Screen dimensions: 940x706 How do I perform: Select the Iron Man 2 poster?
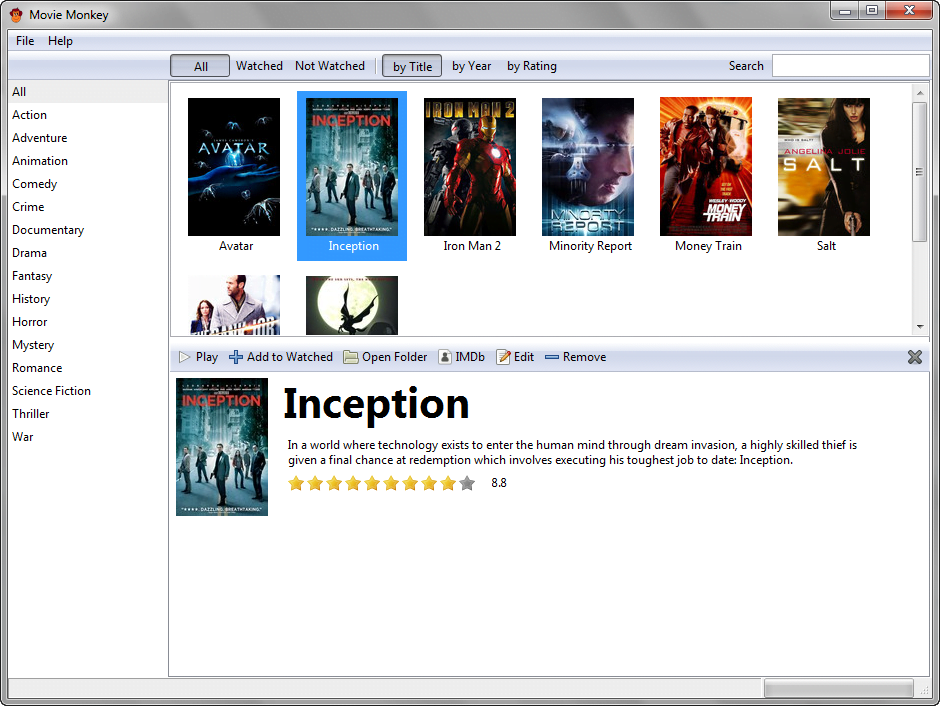(470, 167)
